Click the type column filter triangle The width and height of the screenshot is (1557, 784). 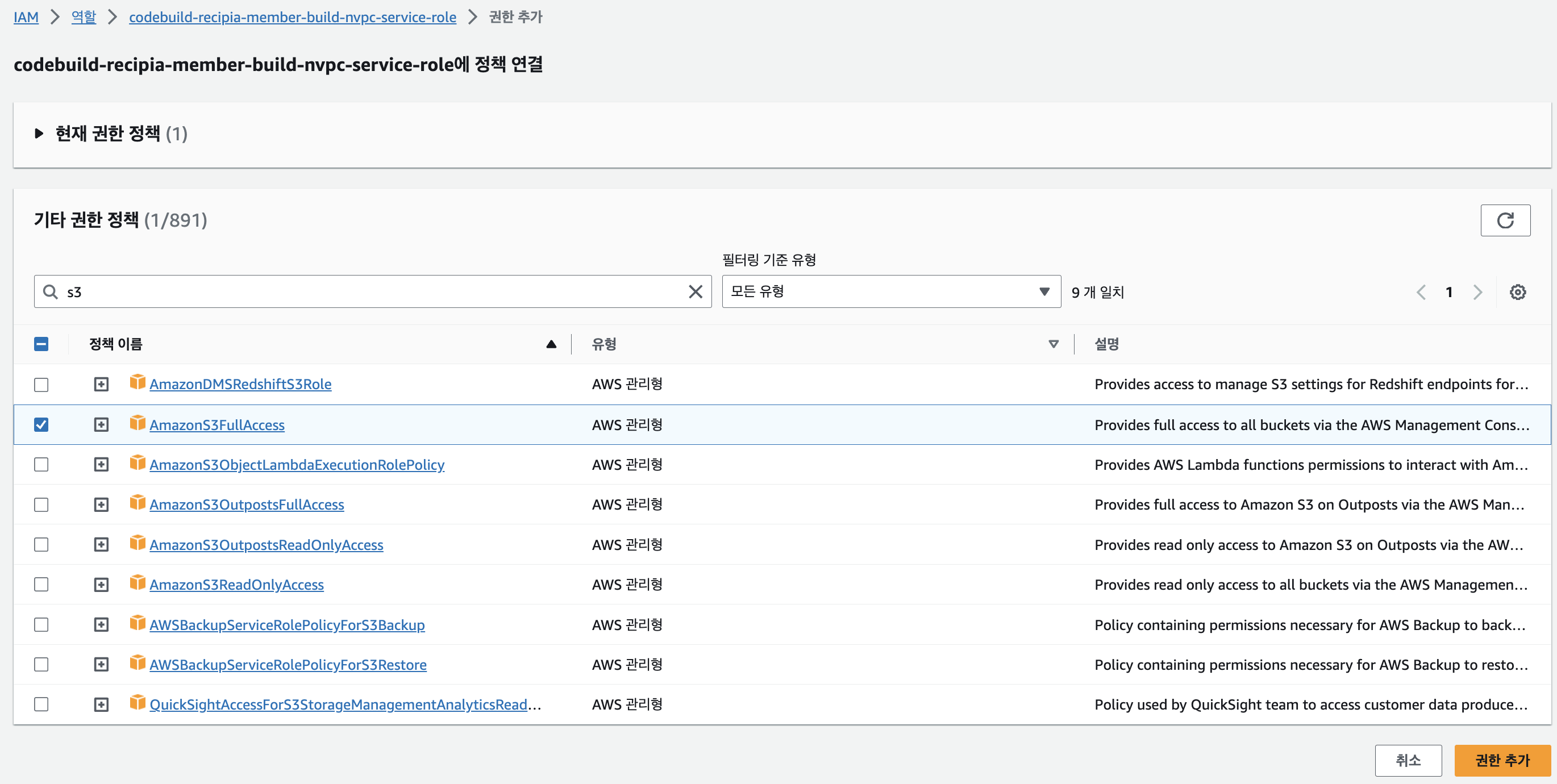[1053, 344]
